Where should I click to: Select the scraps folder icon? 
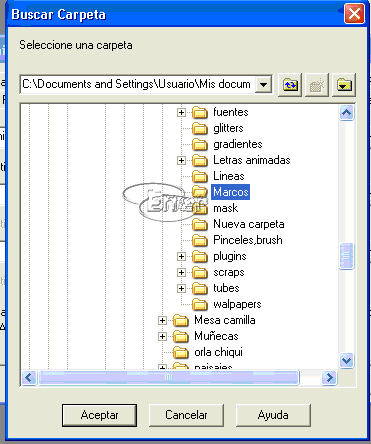click(x=200, y=272)
